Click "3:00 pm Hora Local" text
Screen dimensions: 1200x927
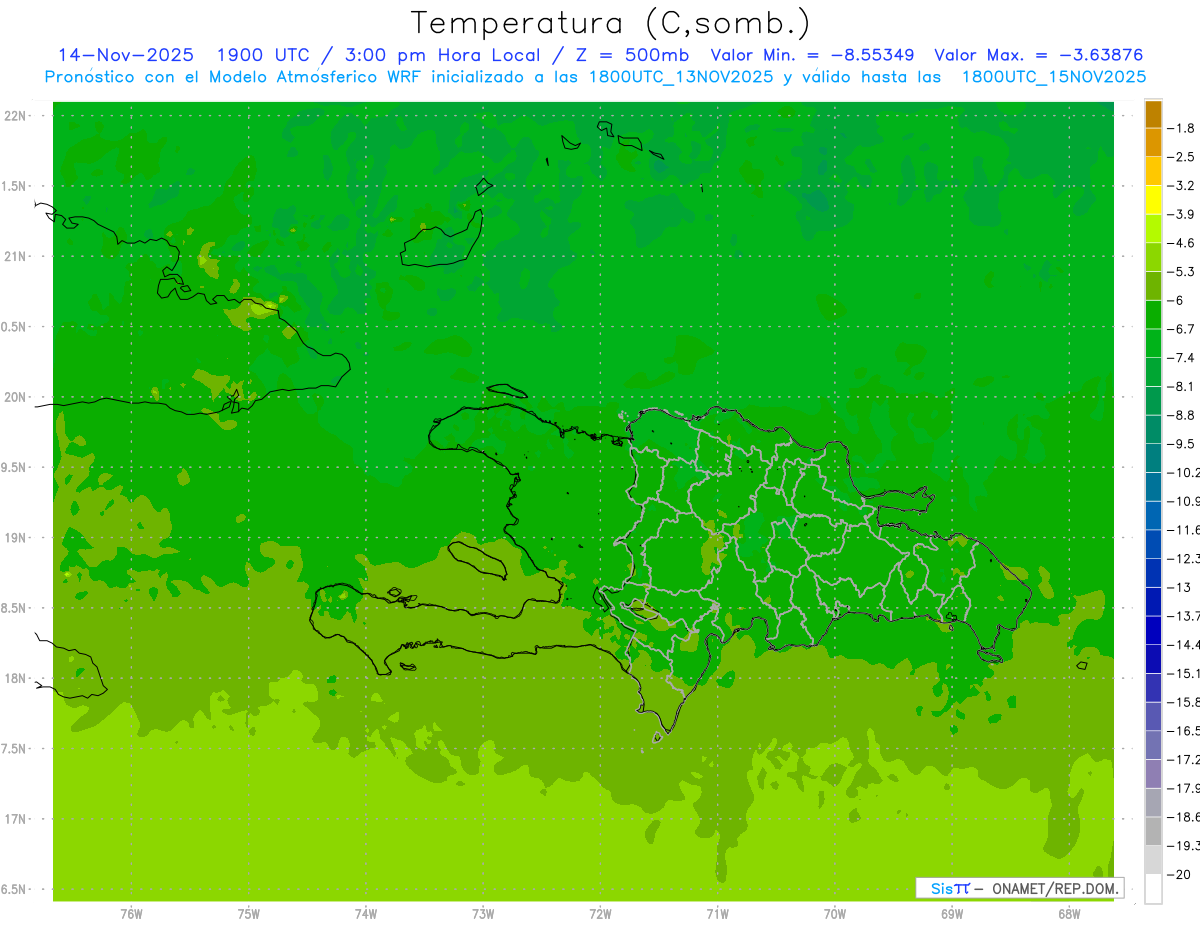(x=443, y=55)
